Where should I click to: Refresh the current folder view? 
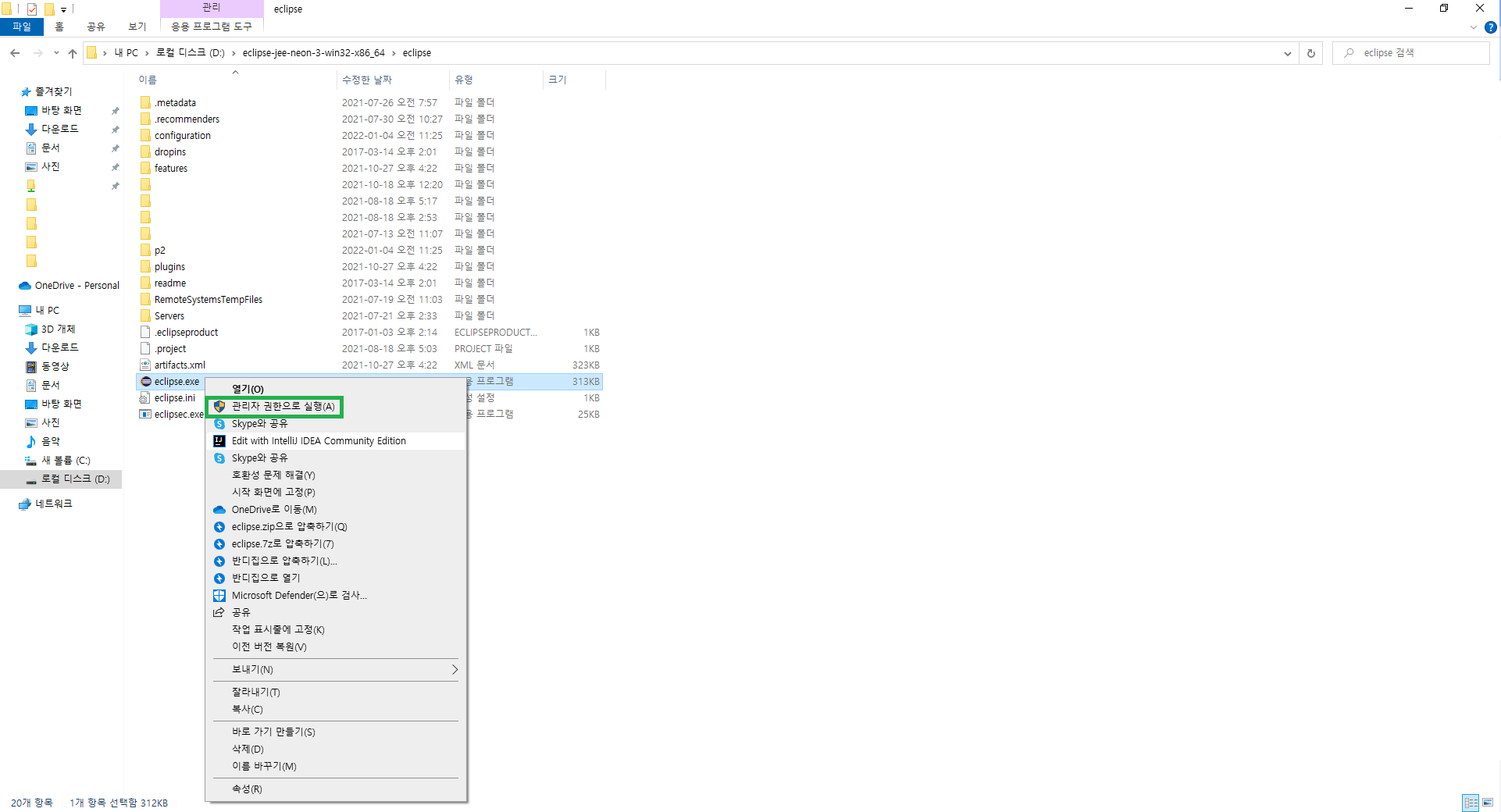coord(1311,53)
